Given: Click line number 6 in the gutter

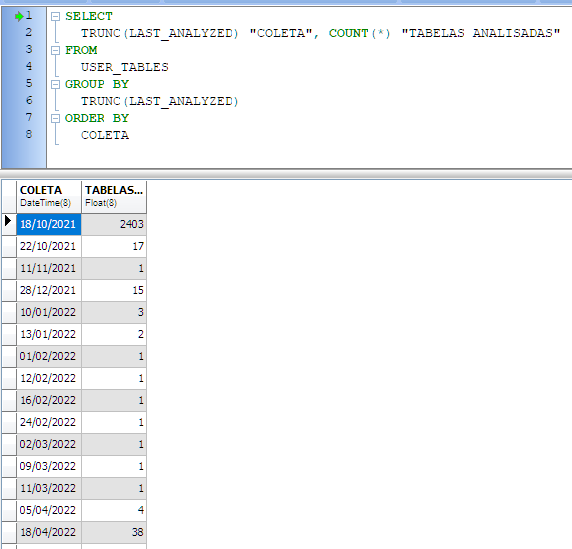Looking at the screenshot, I should (x=29, y=100).
